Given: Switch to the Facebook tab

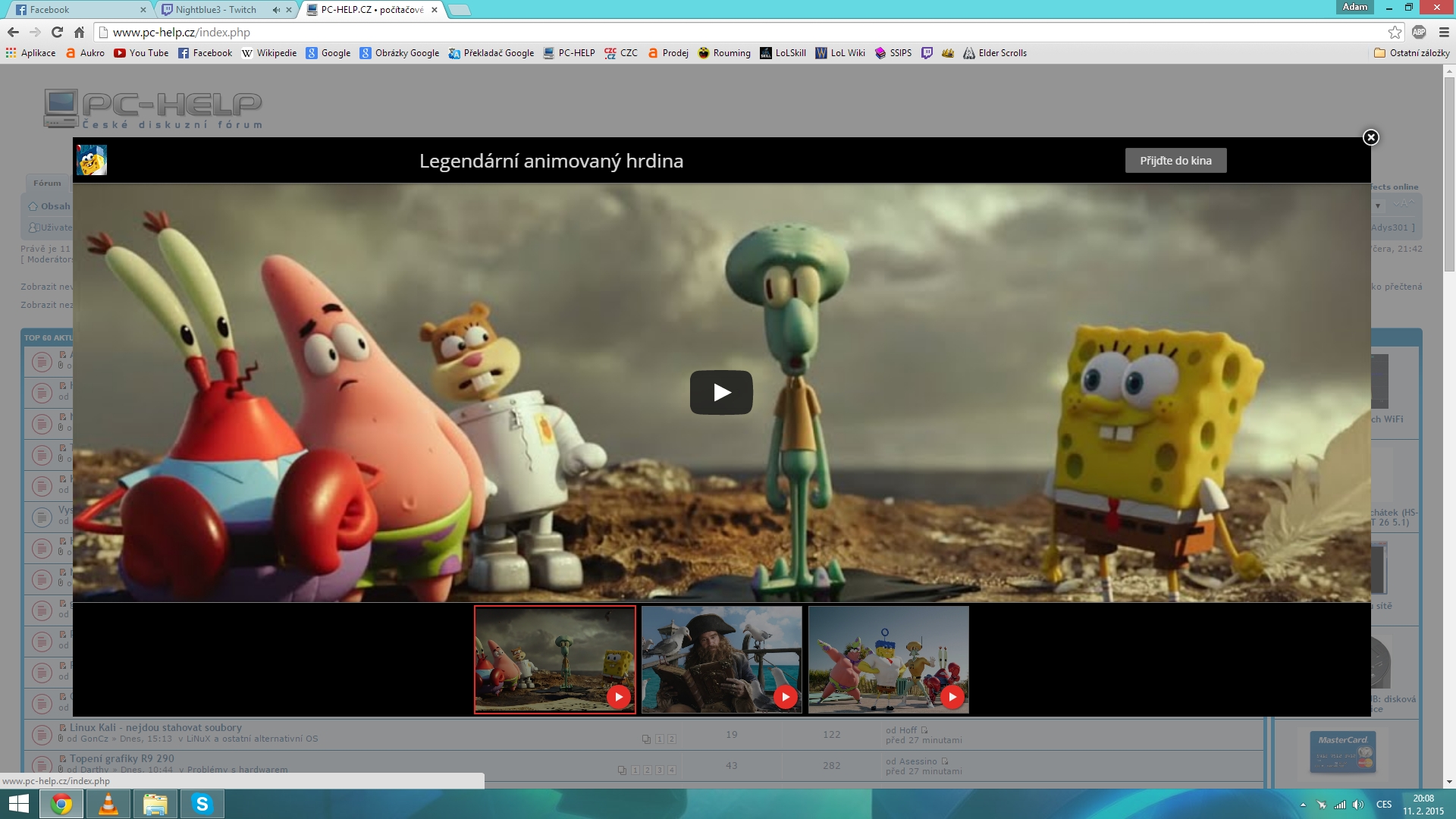Looking at the screenshot, I should tap(76, 10).
